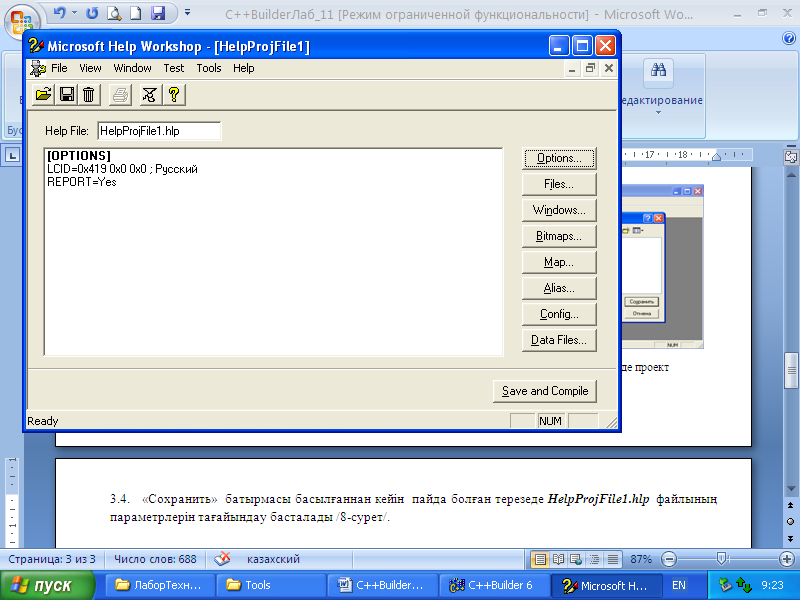The height and width of the screenshot is (600, 800).
Task: Open the View menu in Help Workshop
Action: click(x=90, y=68)
